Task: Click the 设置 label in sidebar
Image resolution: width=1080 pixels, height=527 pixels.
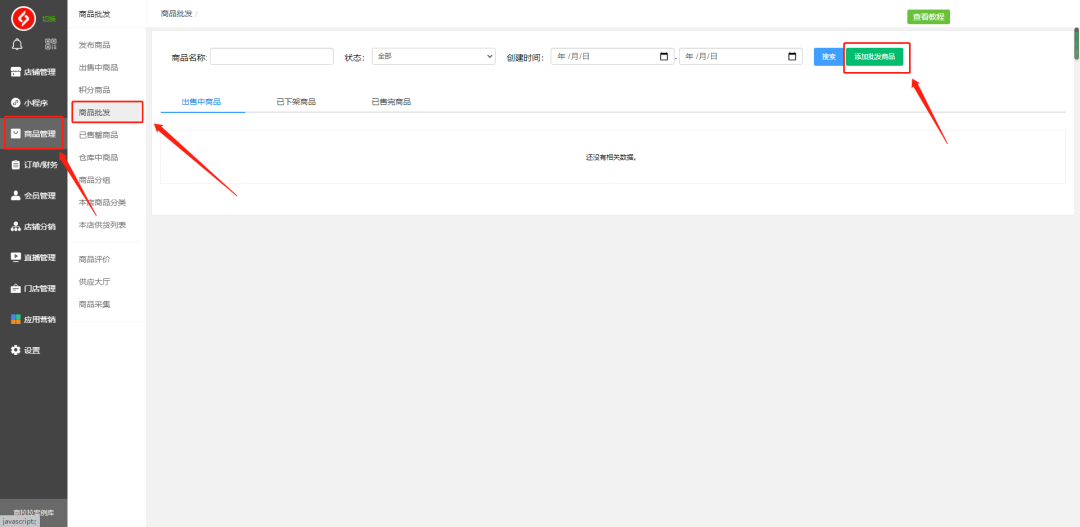Action: (32, 350)
